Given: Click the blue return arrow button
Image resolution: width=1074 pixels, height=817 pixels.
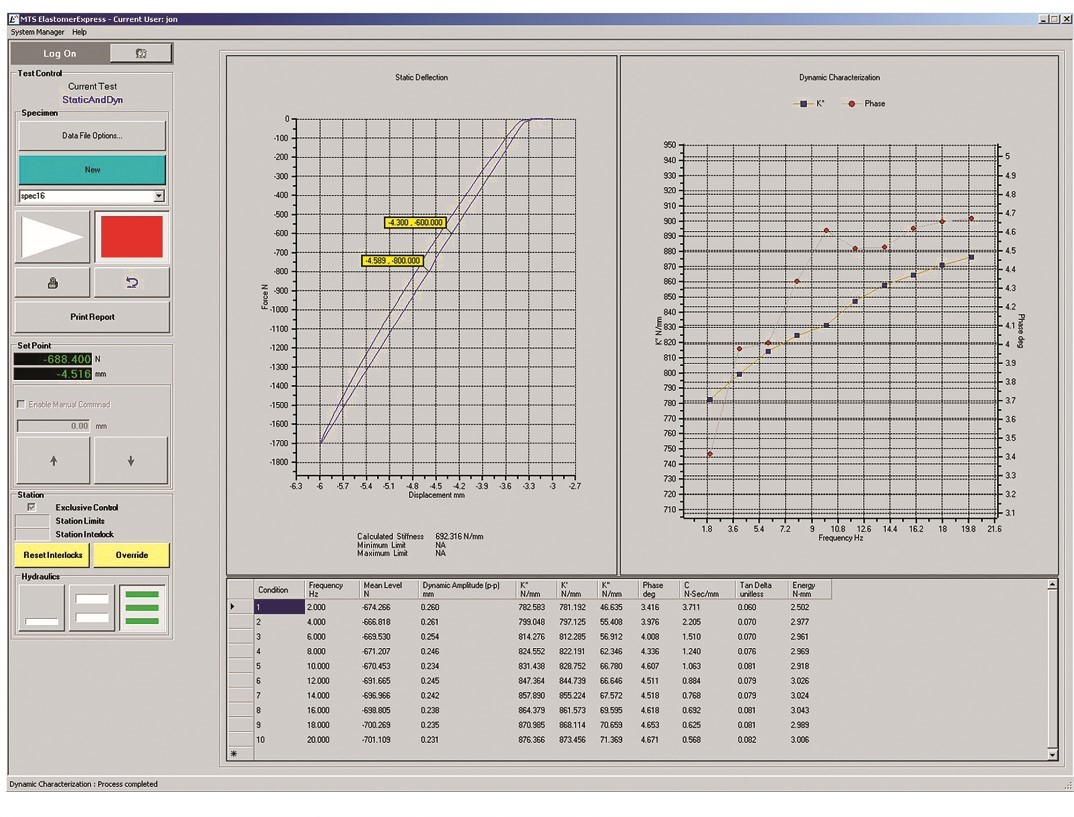Looking at the screenshot, I should pyautogui.click(x=131, y=283).
